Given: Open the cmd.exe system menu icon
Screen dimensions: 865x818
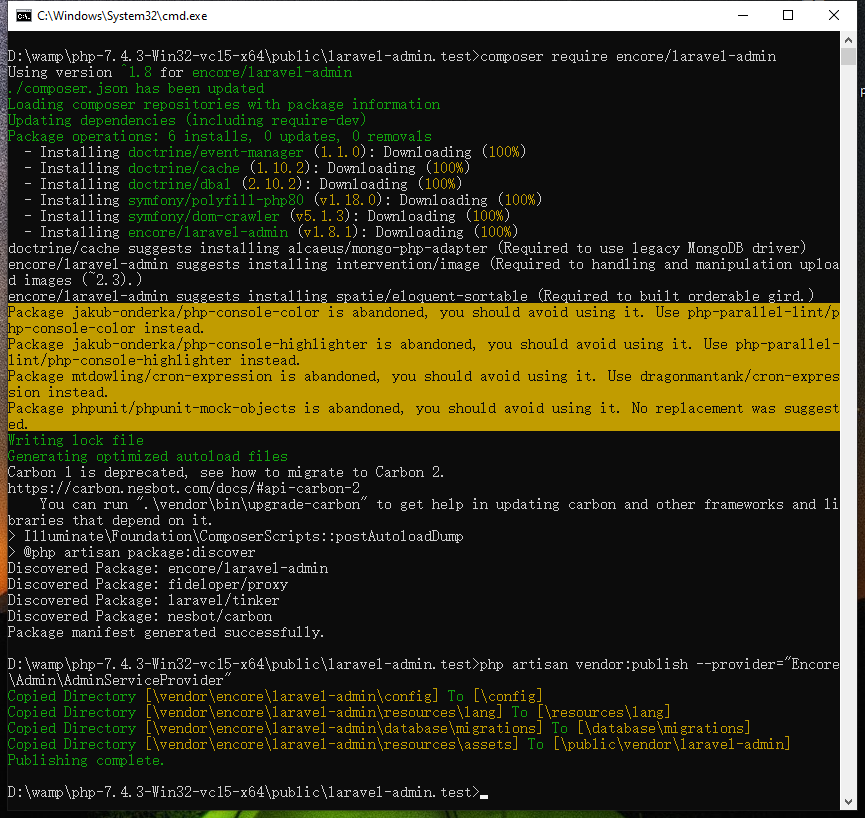Looking at the screenshot, I should tap(24, 16).
